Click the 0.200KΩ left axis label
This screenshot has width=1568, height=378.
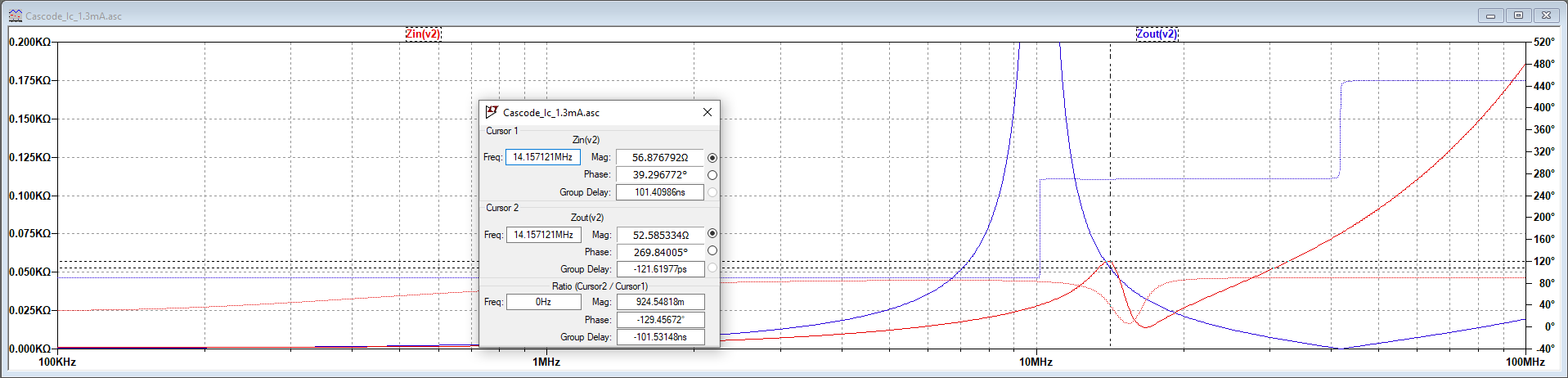click(29, 42)
